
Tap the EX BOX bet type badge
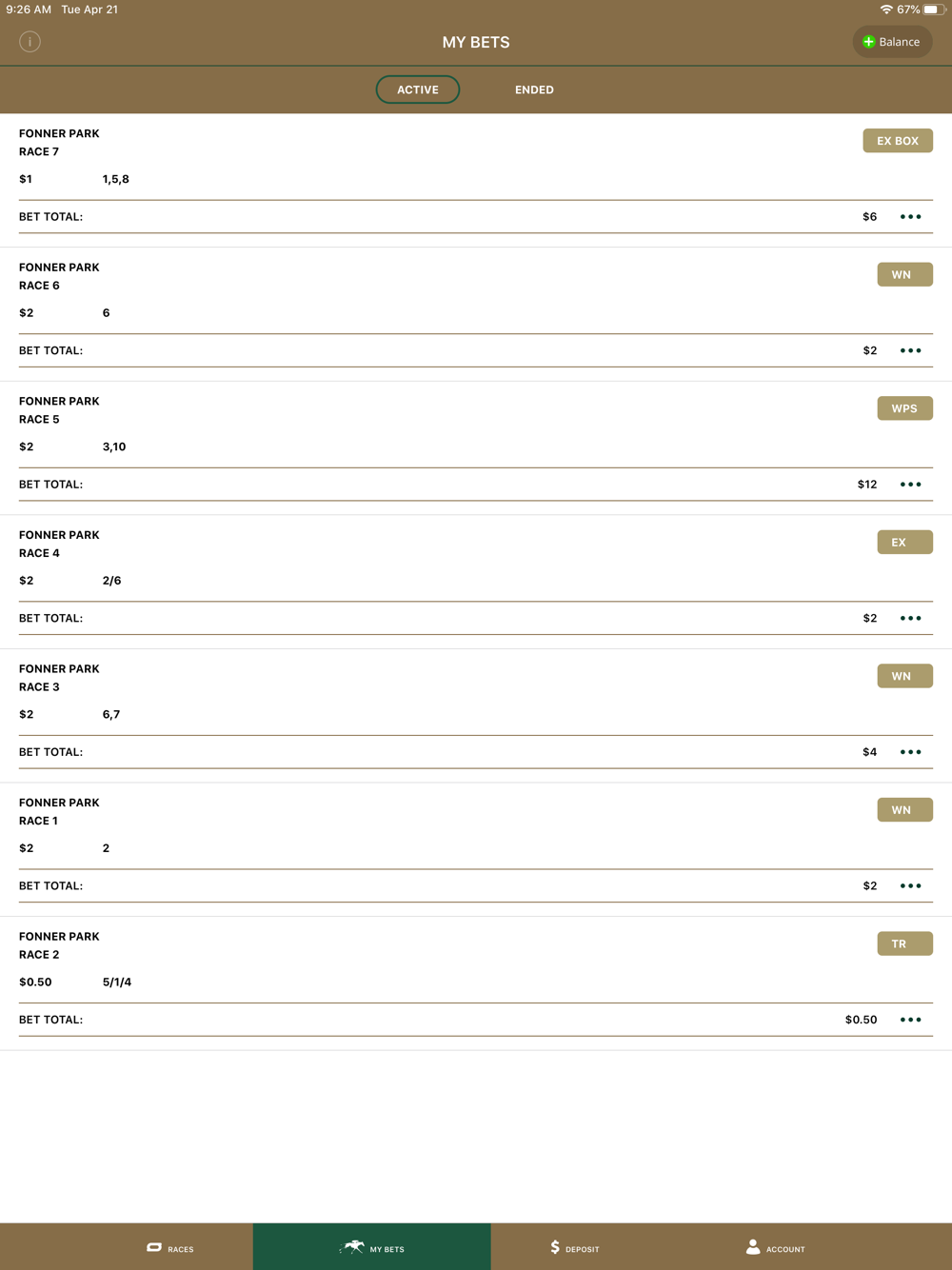click(x=898, y=141)
